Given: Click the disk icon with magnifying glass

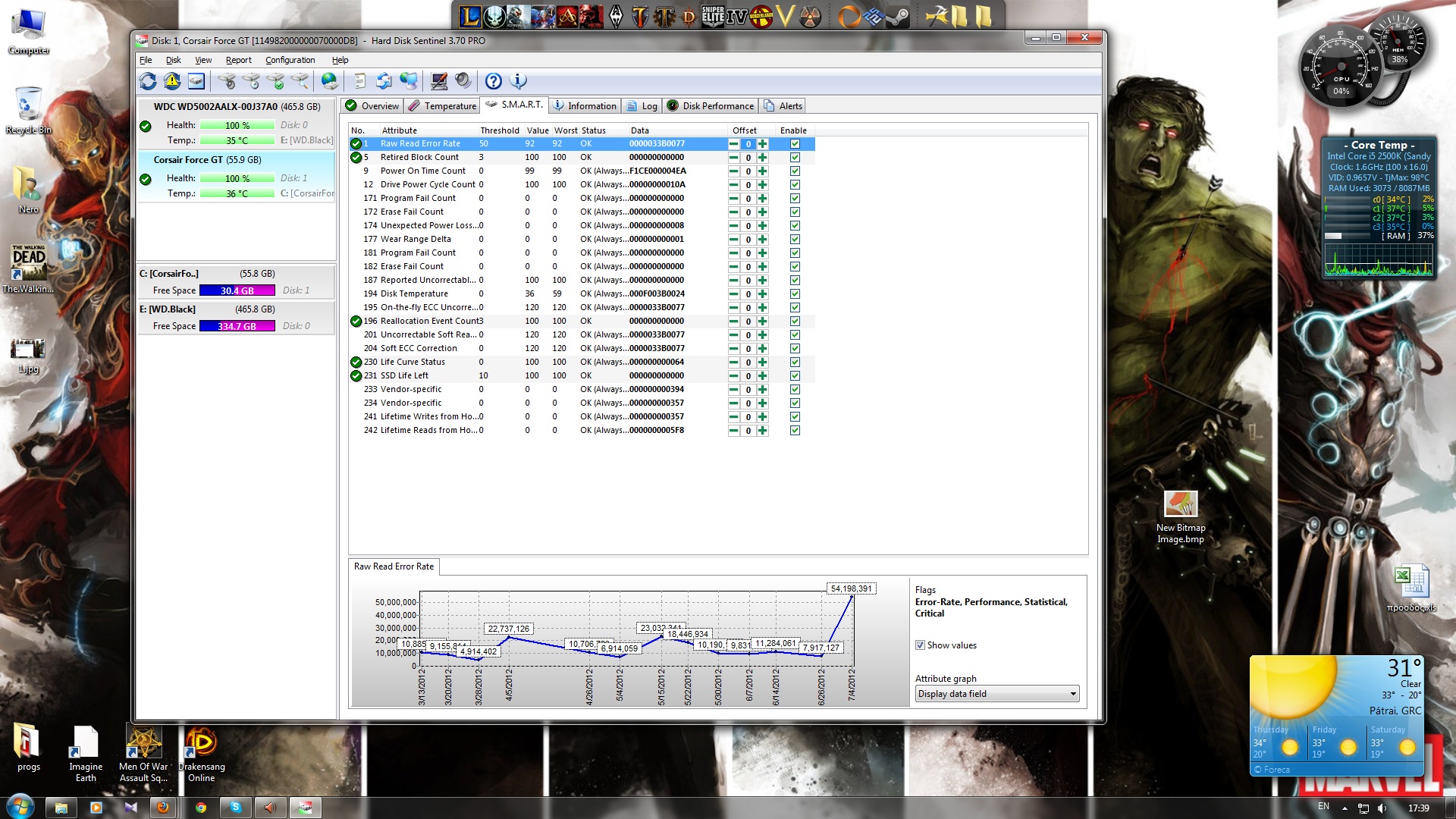Looking at the screenshot, I should pos(300,81).
